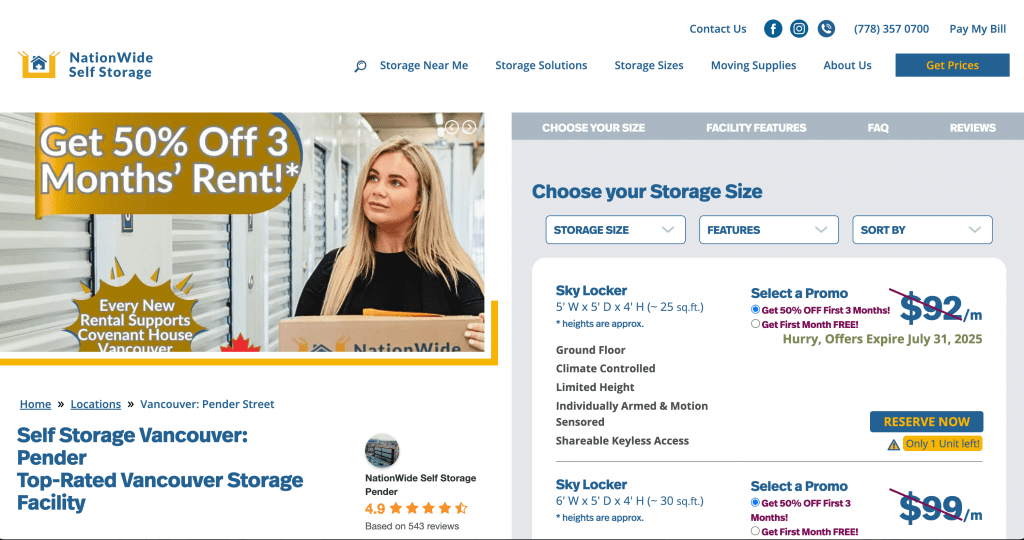This screenshot has width=1024, height=540.
Task: Select First Month FREE for $99 Sky Locker
Action: point(756,531)
